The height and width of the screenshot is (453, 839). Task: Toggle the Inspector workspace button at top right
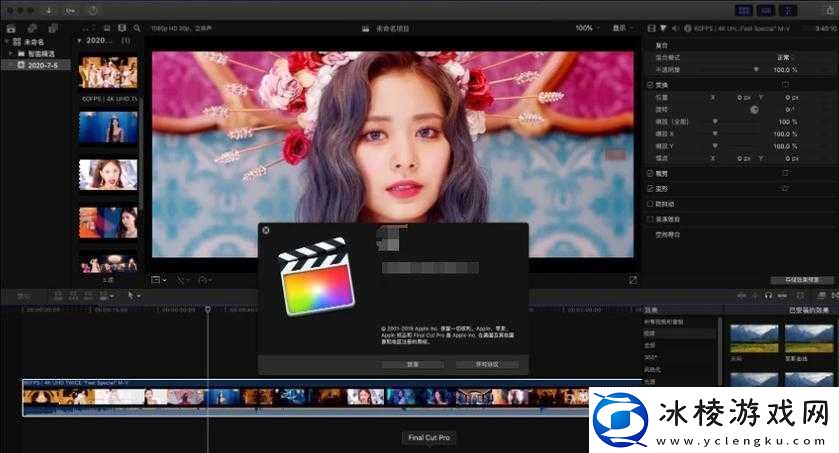pos(787,10)
